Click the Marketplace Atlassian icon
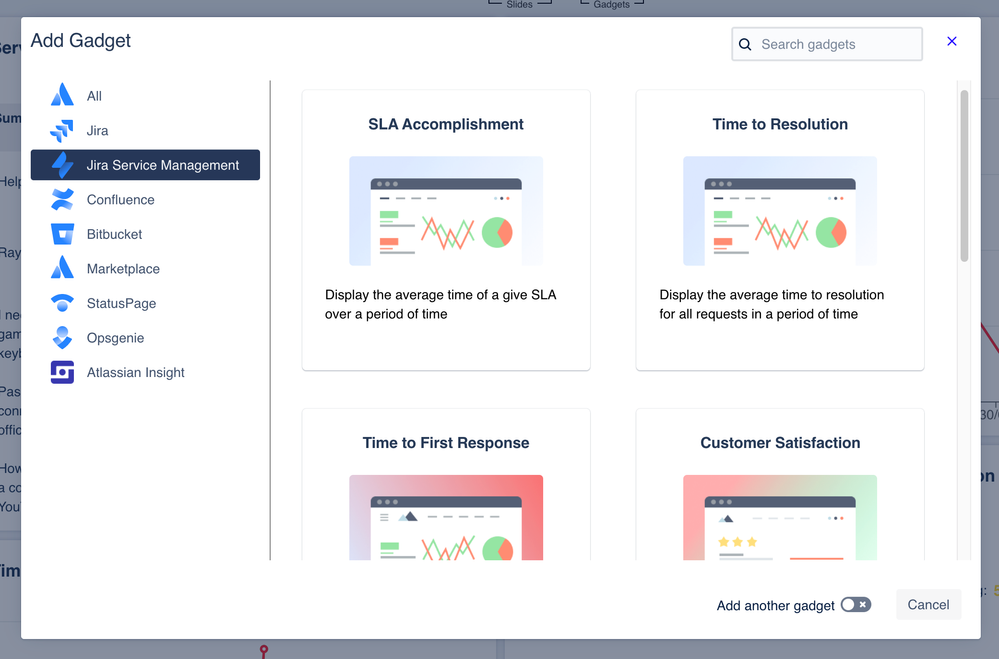The height and width of the screenshot is (659, 999). pos(62,268)
